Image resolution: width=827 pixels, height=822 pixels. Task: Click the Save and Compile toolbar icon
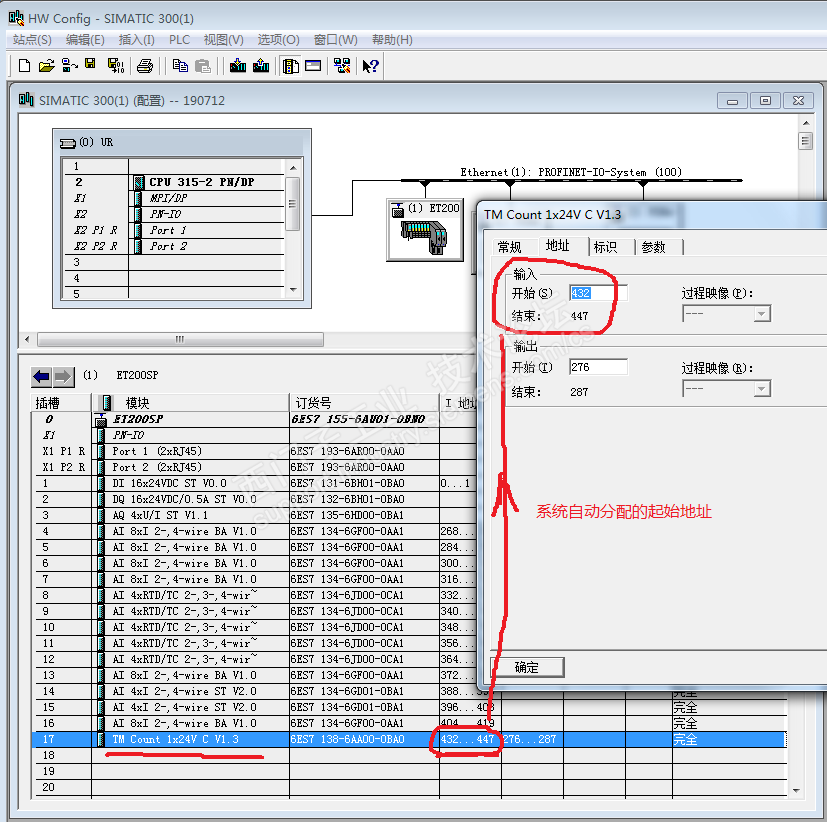click(116, 66)
